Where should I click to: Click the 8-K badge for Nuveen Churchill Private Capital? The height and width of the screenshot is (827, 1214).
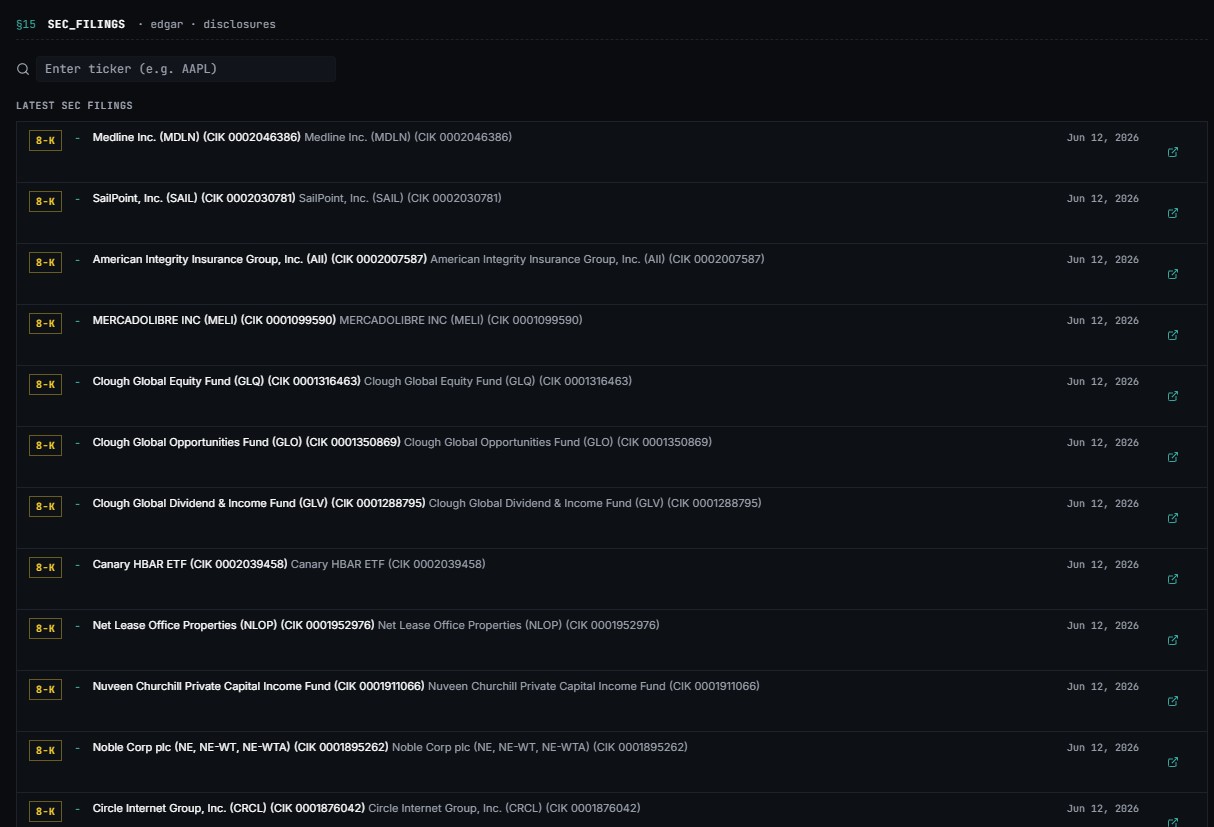(45, 689)
